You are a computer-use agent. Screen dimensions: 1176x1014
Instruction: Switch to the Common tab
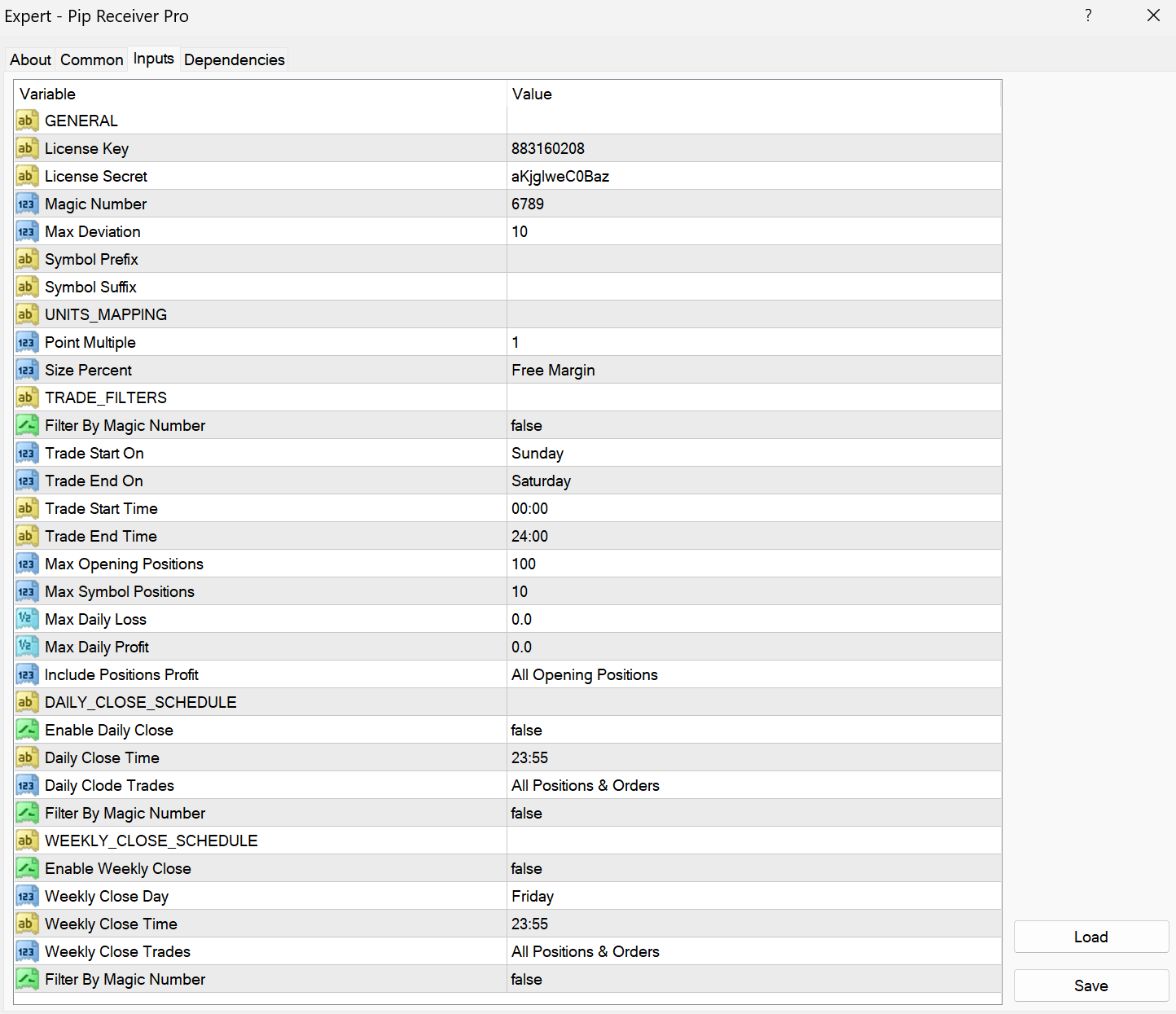91,59
